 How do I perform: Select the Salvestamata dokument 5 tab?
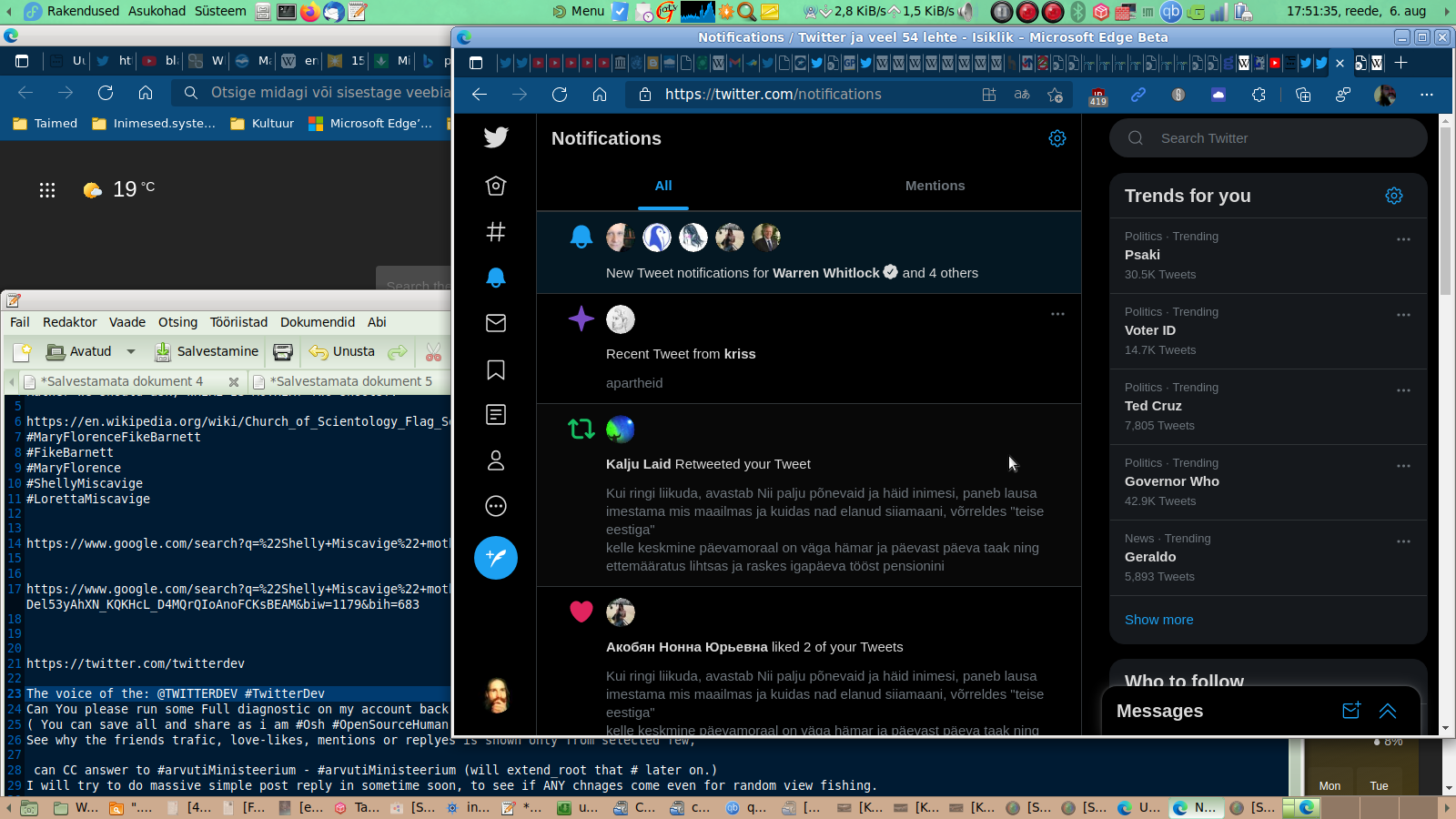pyautogui.click(x=350, y=381)
